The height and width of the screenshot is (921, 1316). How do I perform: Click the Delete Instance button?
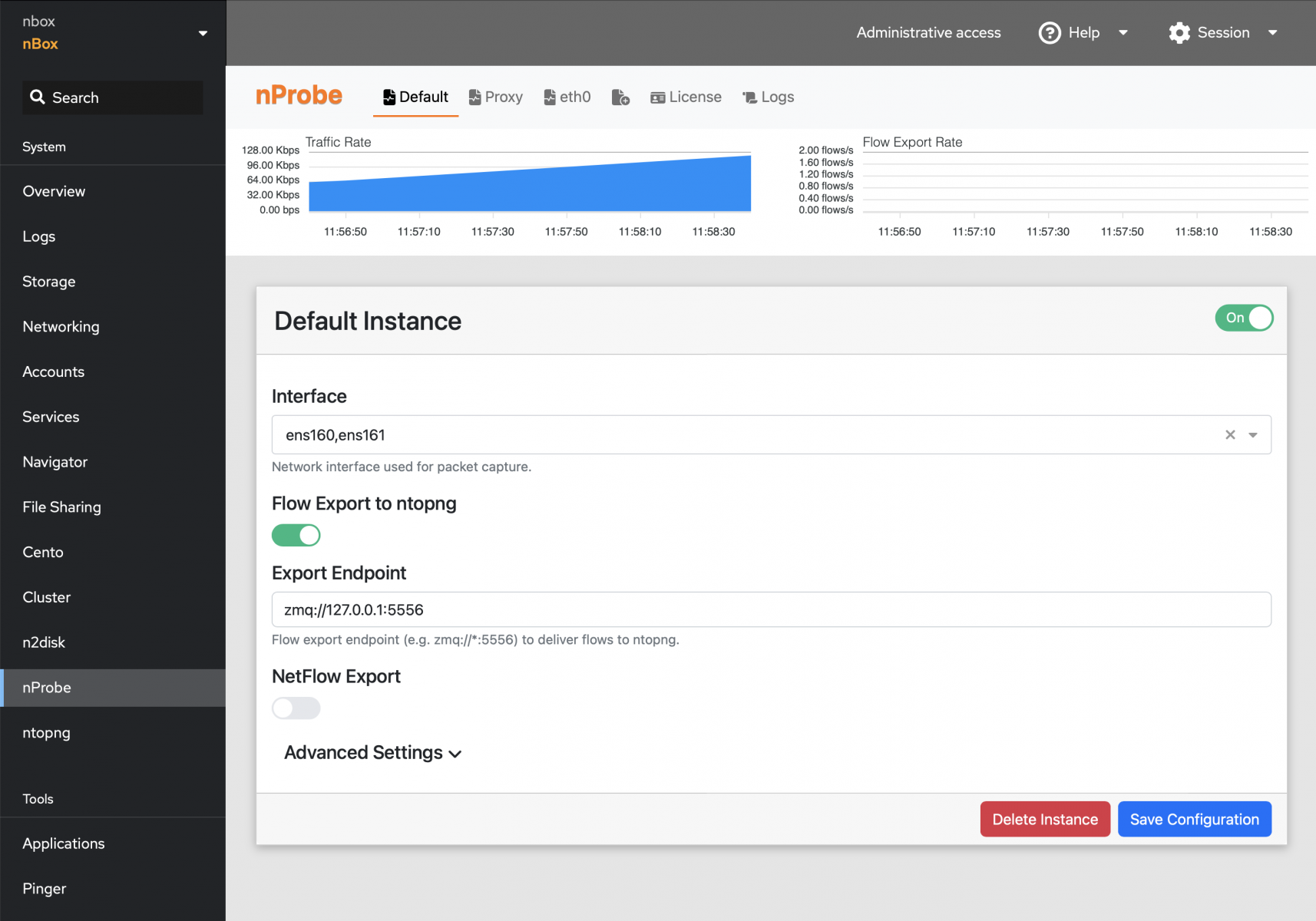[1045, 819]
